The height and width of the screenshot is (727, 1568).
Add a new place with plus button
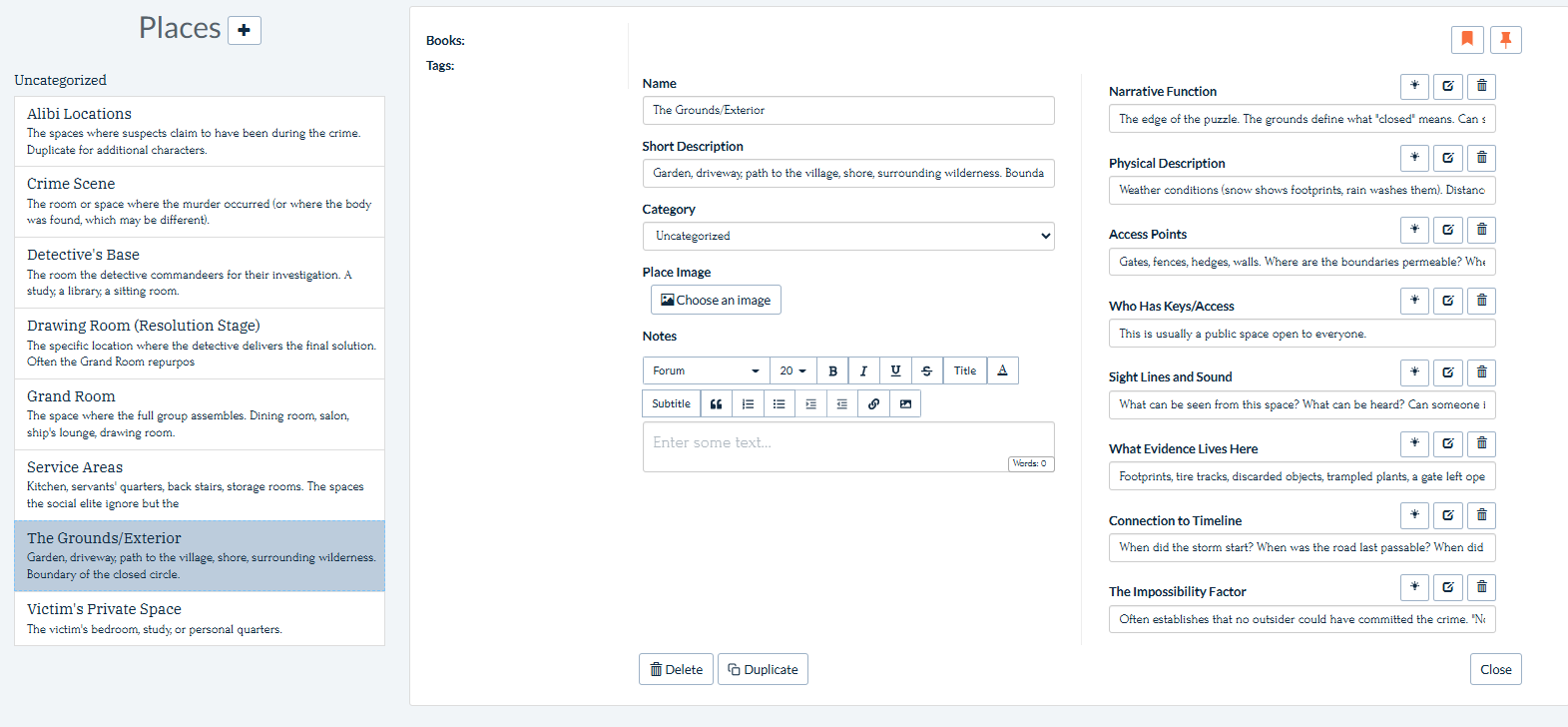click(x=244, y=30)
